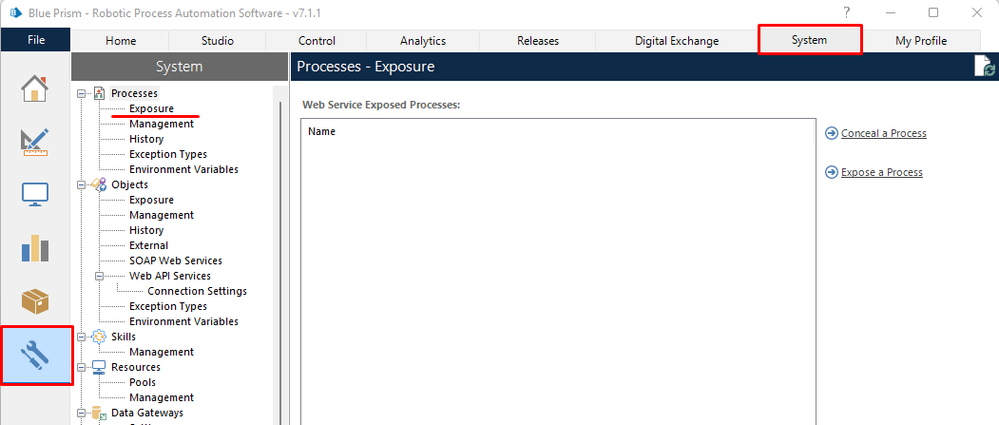Screen dimensions: 999x425
Task: Switch to the Digital Exchange tab
Action: tap(677, 41)
